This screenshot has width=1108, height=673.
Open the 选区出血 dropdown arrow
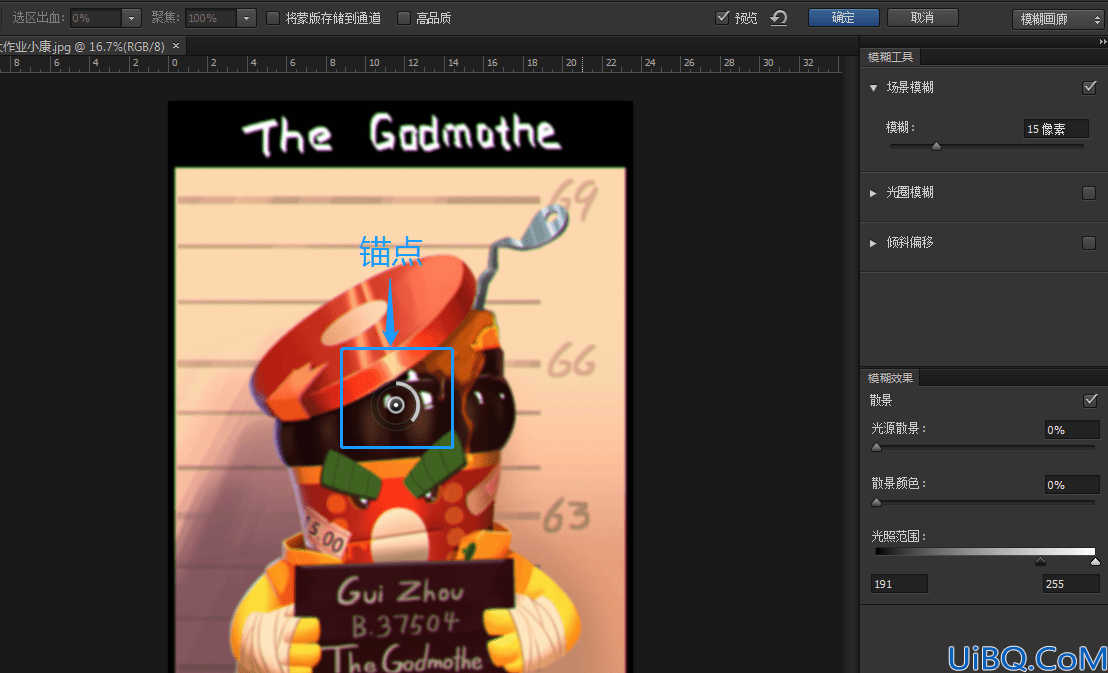tap(131, 18)
